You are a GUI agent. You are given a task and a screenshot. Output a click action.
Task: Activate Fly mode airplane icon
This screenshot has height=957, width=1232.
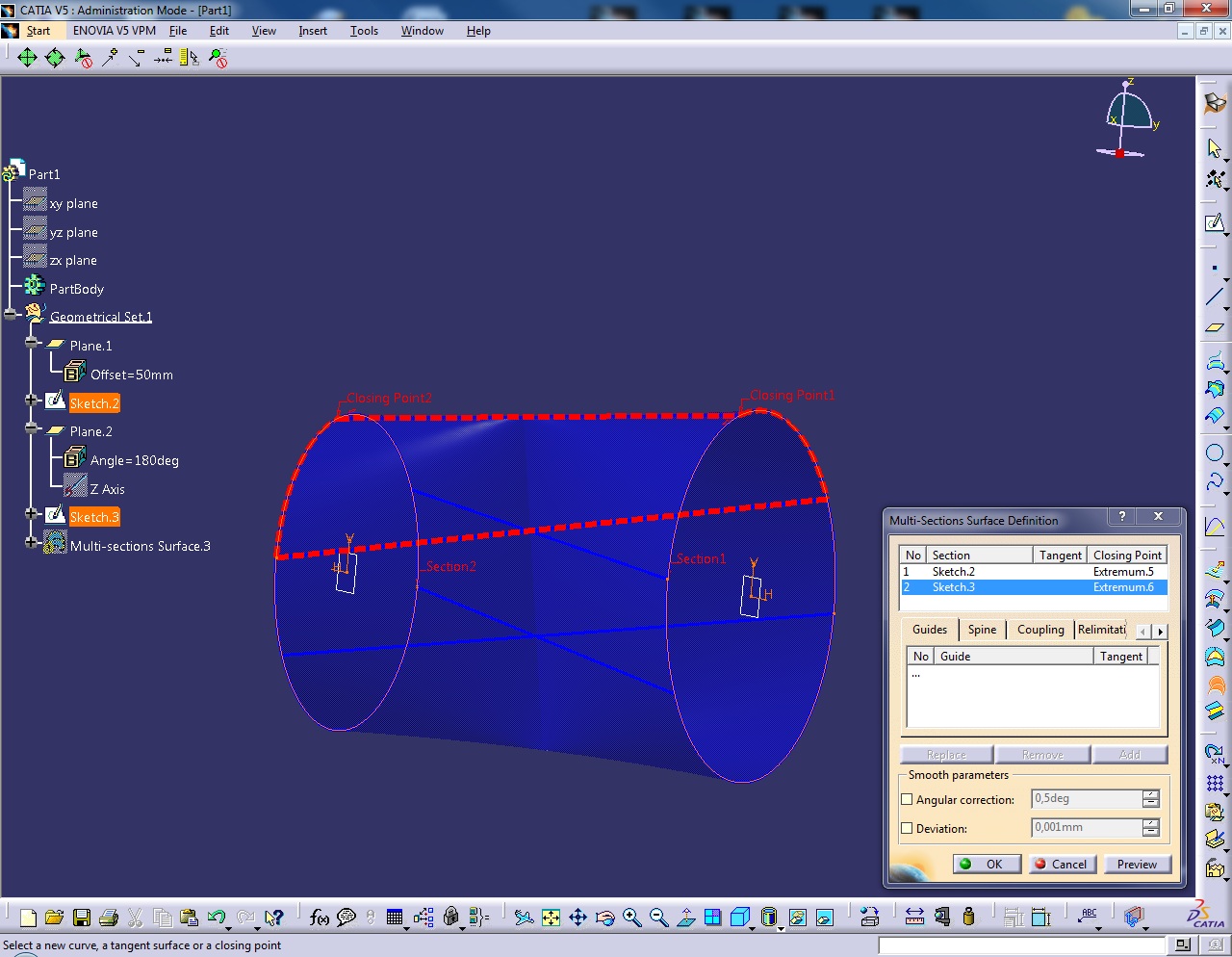click(524, 918)
